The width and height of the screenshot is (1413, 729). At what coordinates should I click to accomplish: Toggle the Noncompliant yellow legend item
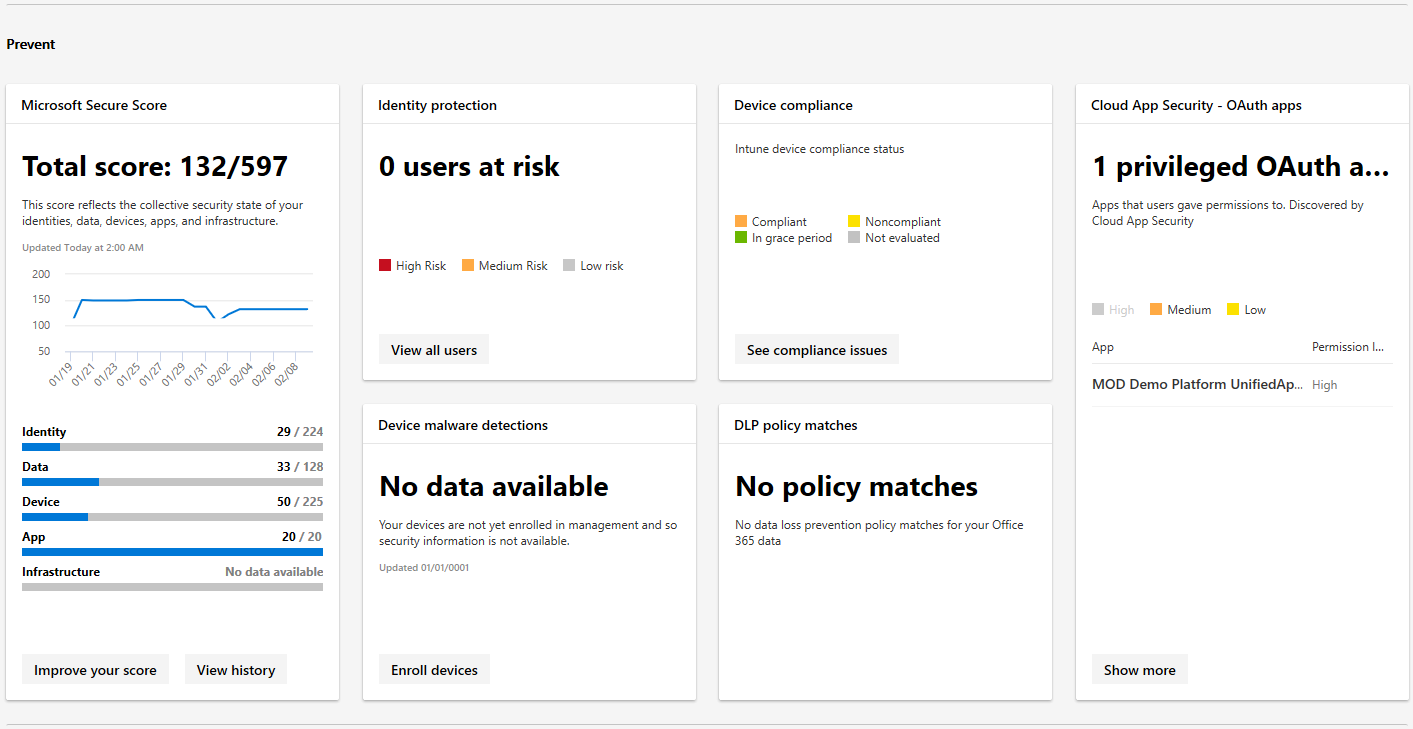click(894, 222)
